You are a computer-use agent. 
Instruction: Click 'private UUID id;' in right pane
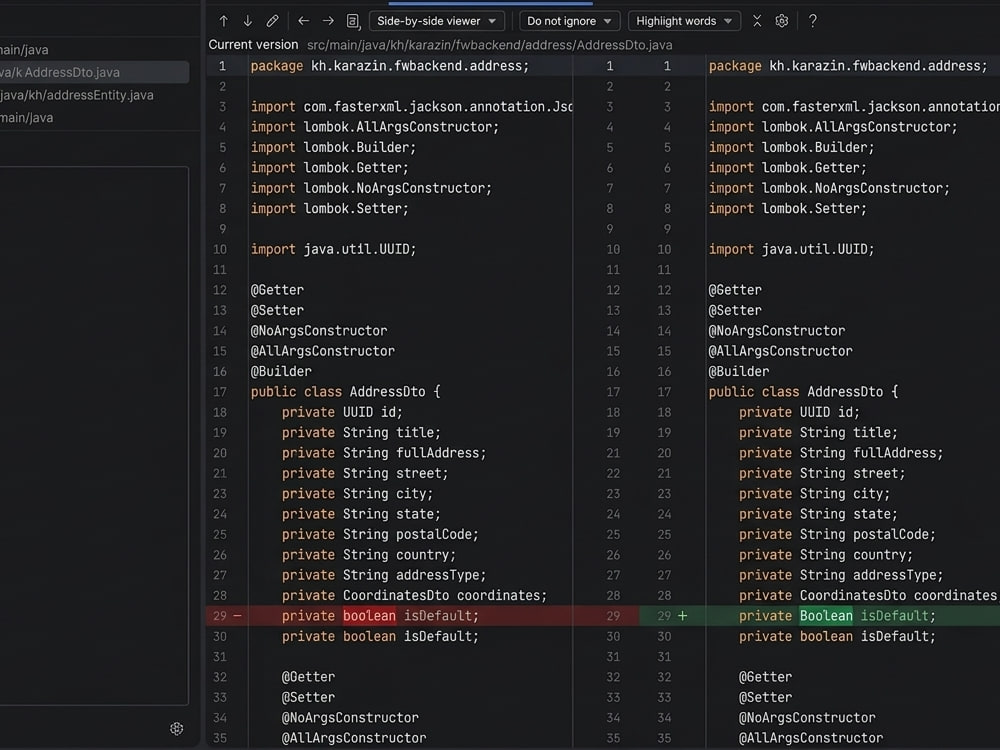799,412
